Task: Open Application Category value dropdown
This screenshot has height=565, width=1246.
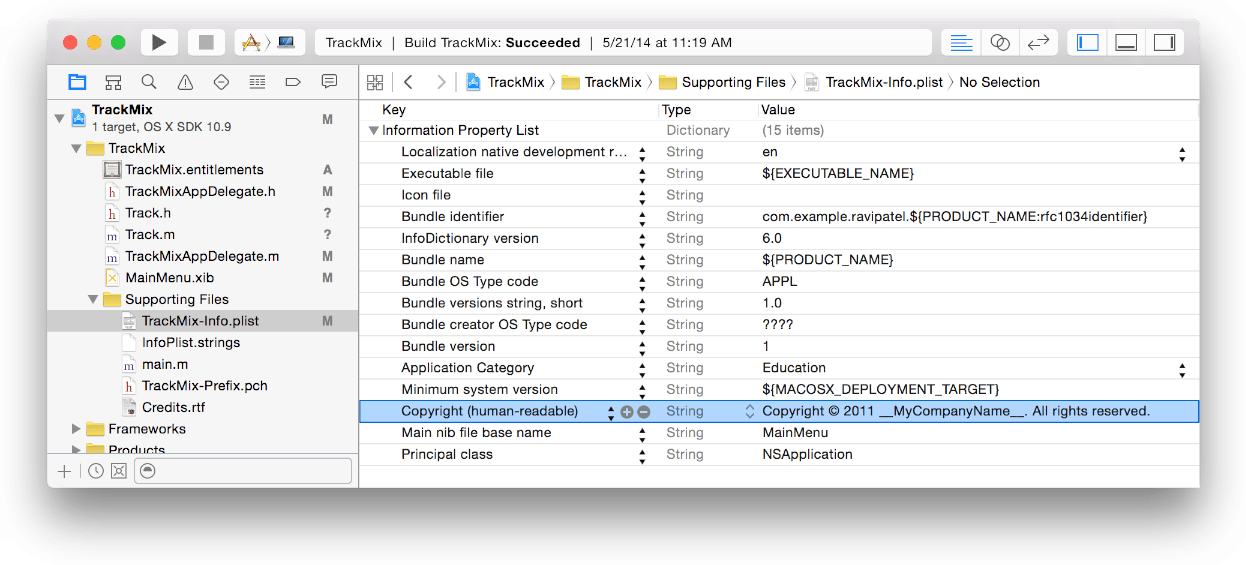Action: [x=1182, y=369]
